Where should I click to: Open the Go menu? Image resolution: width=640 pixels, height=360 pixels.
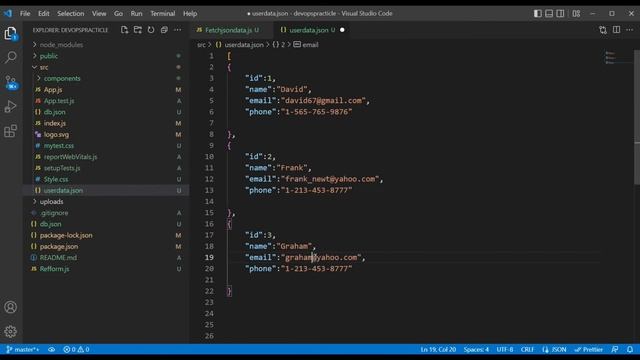point(118,13)
